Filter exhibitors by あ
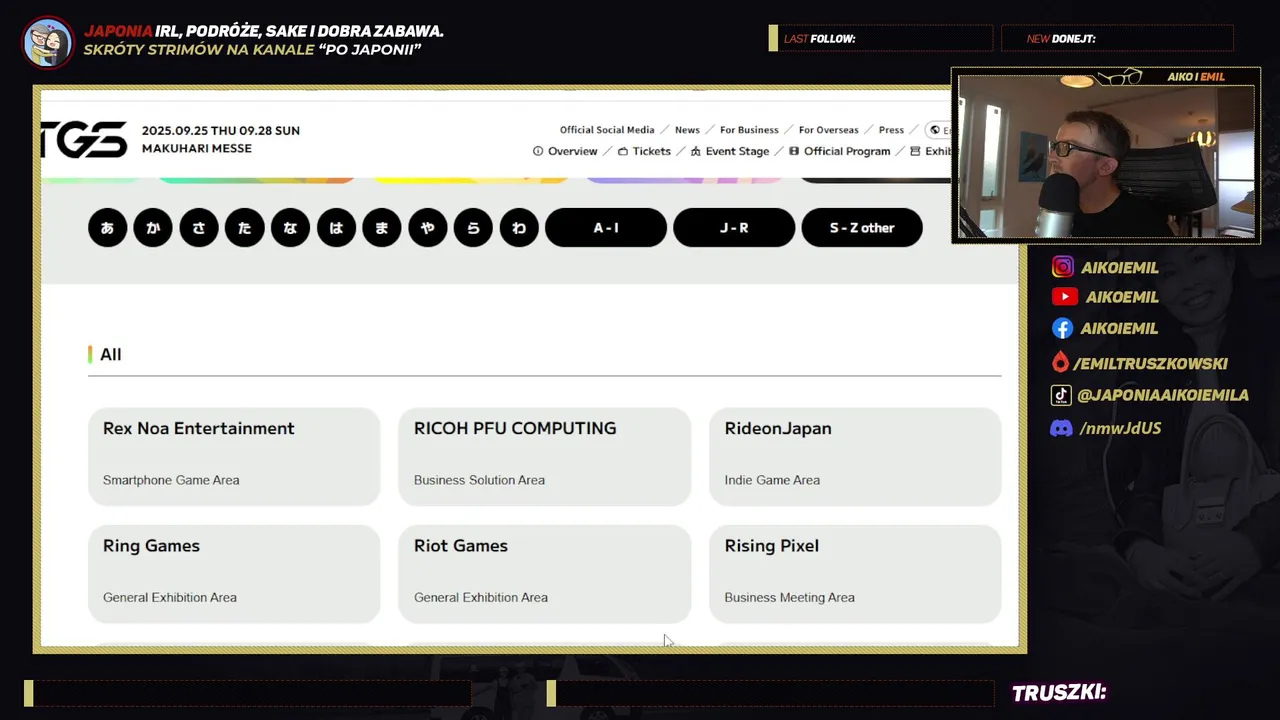Screen dimensions: 1280x720 pyautogui.click(x=107, y=228)
